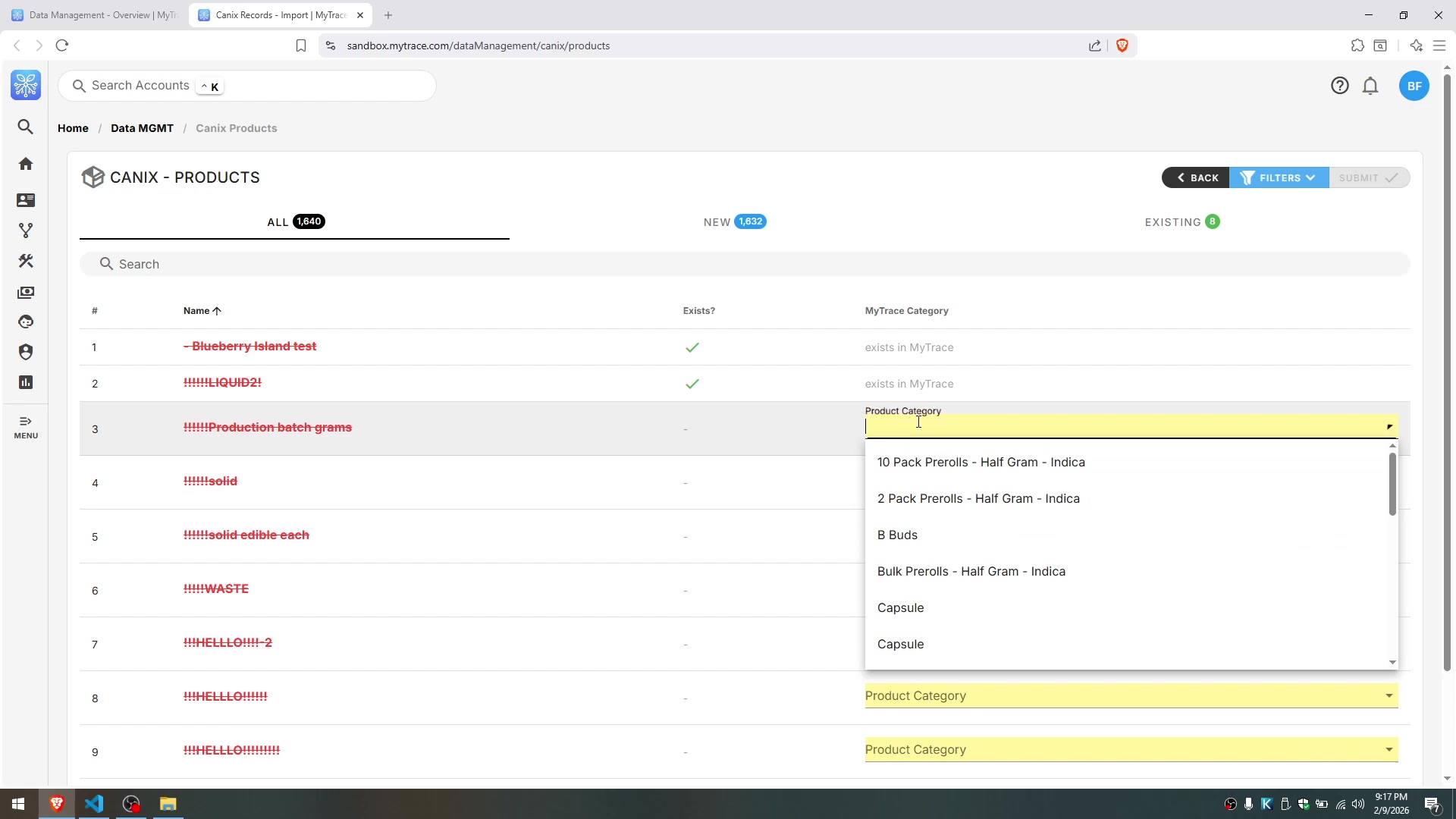Image resolution: width=1456 pixels, height=819 pixels.
Task: Open the notifications bell
Action: point(1370,86)
